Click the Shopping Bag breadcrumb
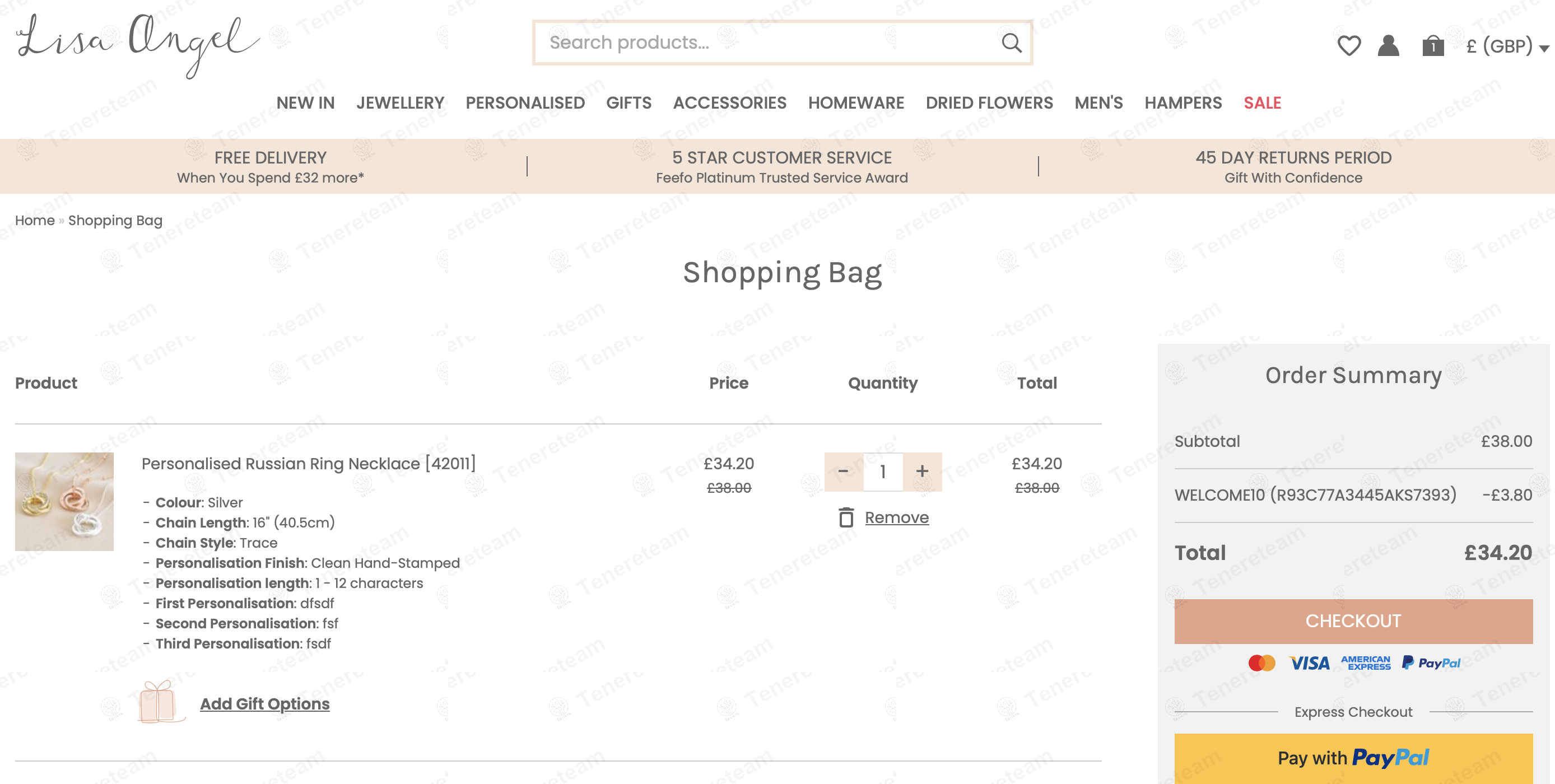The width and height of the screenshot is (1555, 784). pyautogui.click(x=115, y=220)
